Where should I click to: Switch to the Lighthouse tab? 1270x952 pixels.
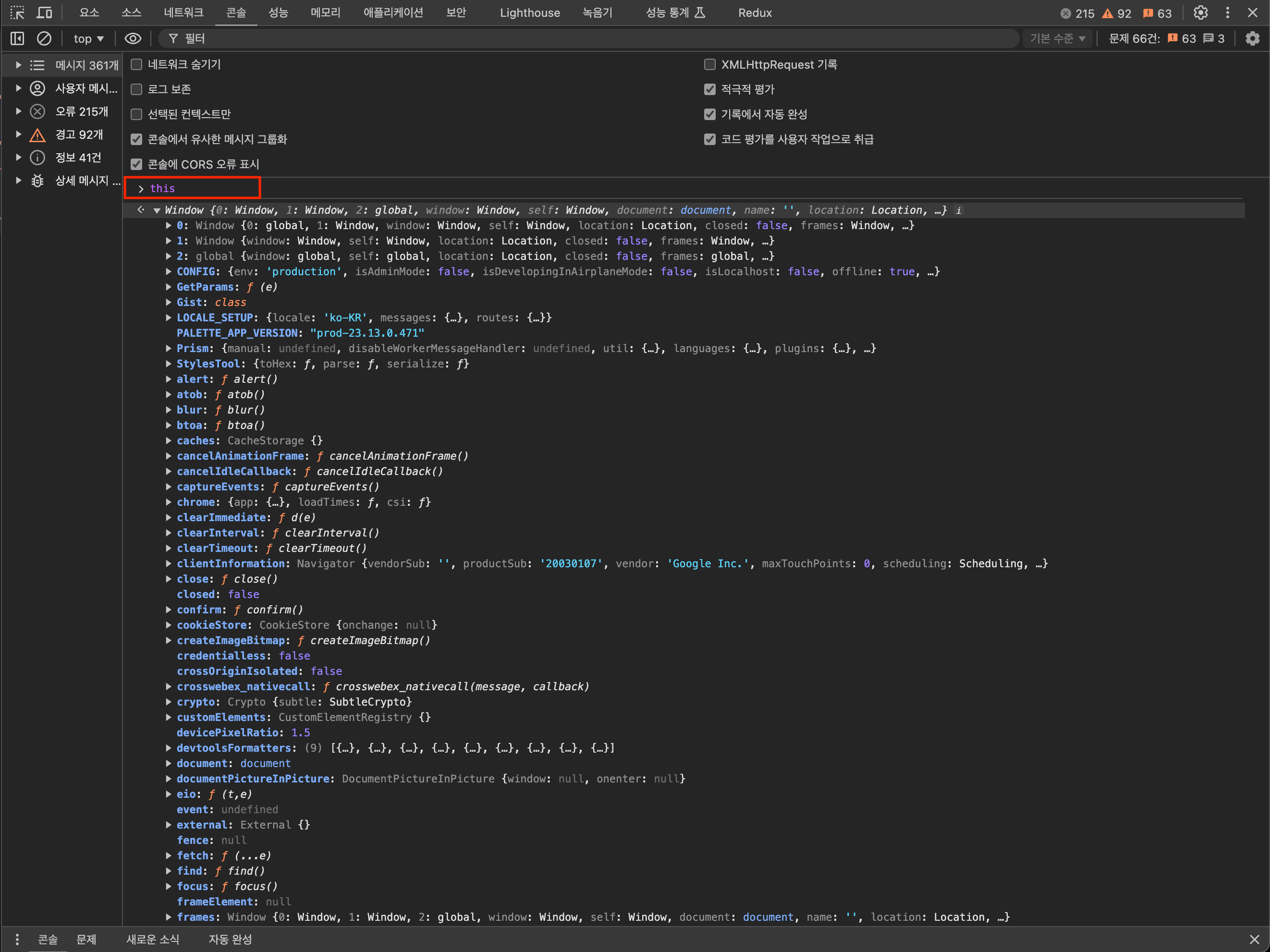[529, 12]
